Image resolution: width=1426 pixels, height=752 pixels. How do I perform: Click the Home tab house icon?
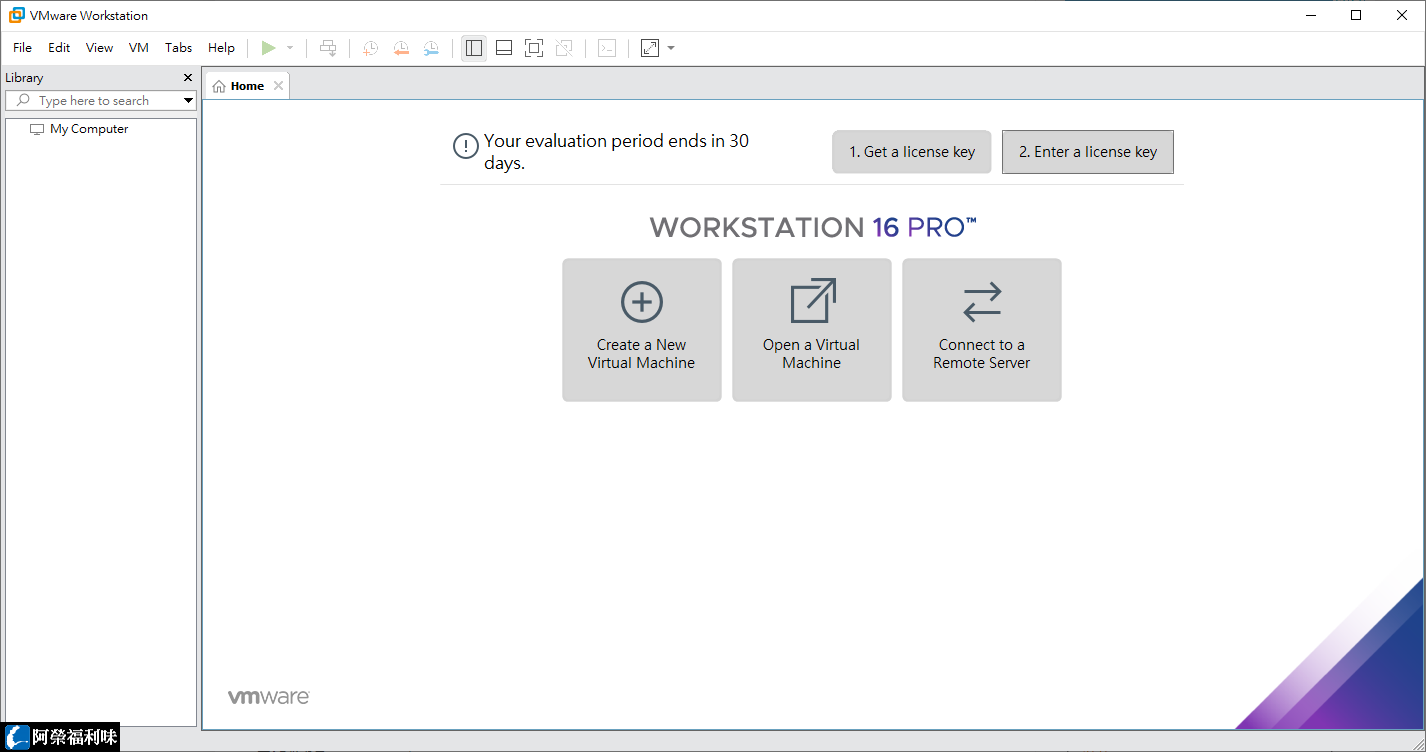click(220, 85)
